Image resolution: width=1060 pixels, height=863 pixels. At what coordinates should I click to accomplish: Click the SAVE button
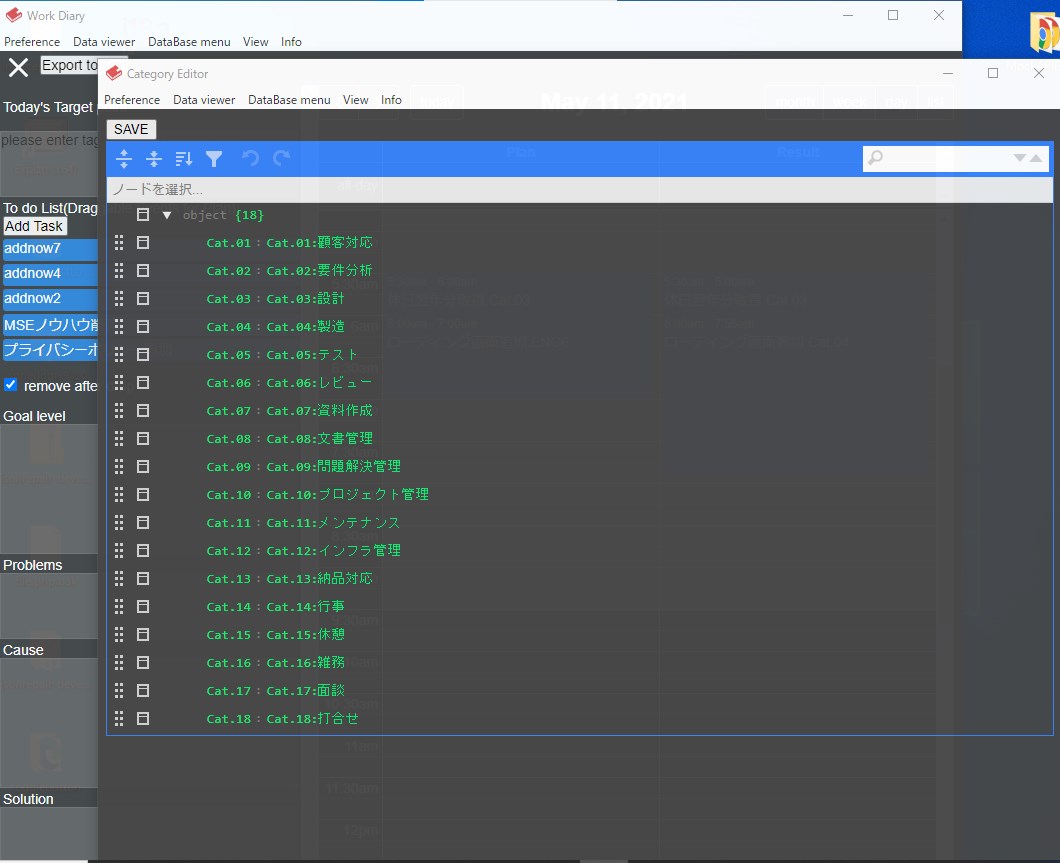(131, 129)
